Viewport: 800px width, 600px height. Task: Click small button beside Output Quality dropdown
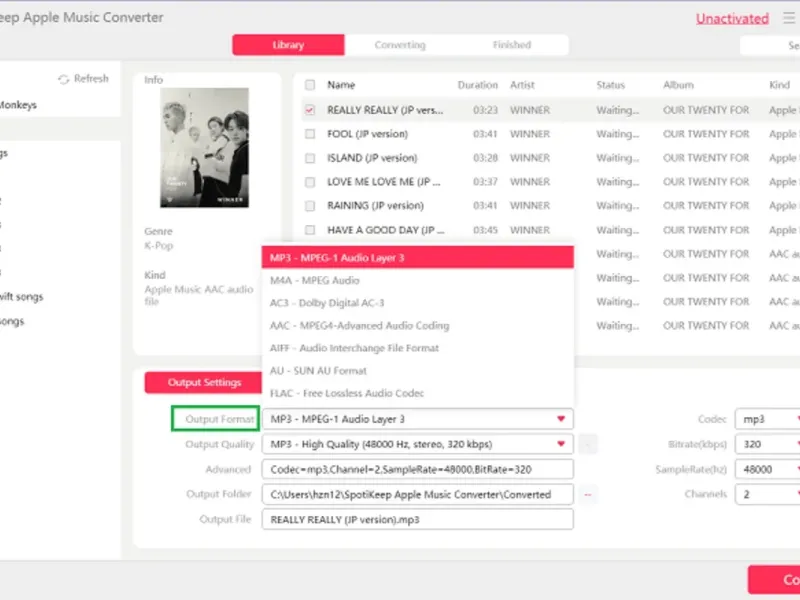pyautogui.click(x=588, y=444)
